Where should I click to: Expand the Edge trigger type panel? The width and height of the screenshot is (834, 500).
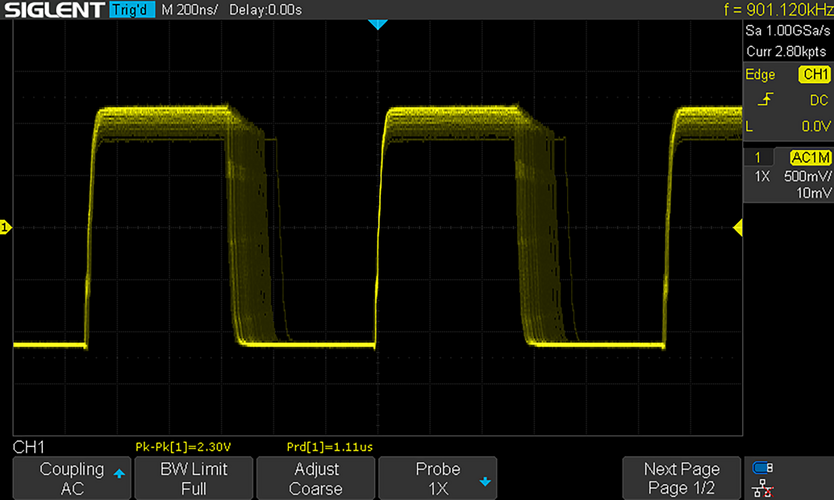point(760,74)
